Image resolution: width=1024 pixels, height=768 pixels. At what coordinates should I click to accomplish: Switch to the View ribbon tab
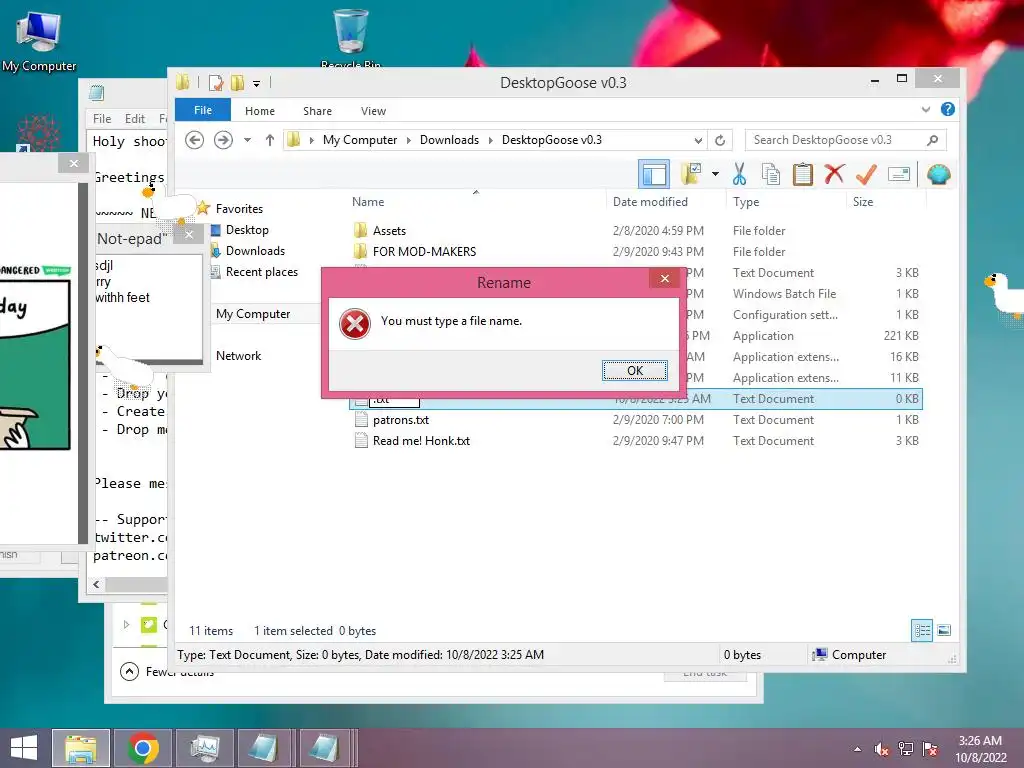[374, 111]
